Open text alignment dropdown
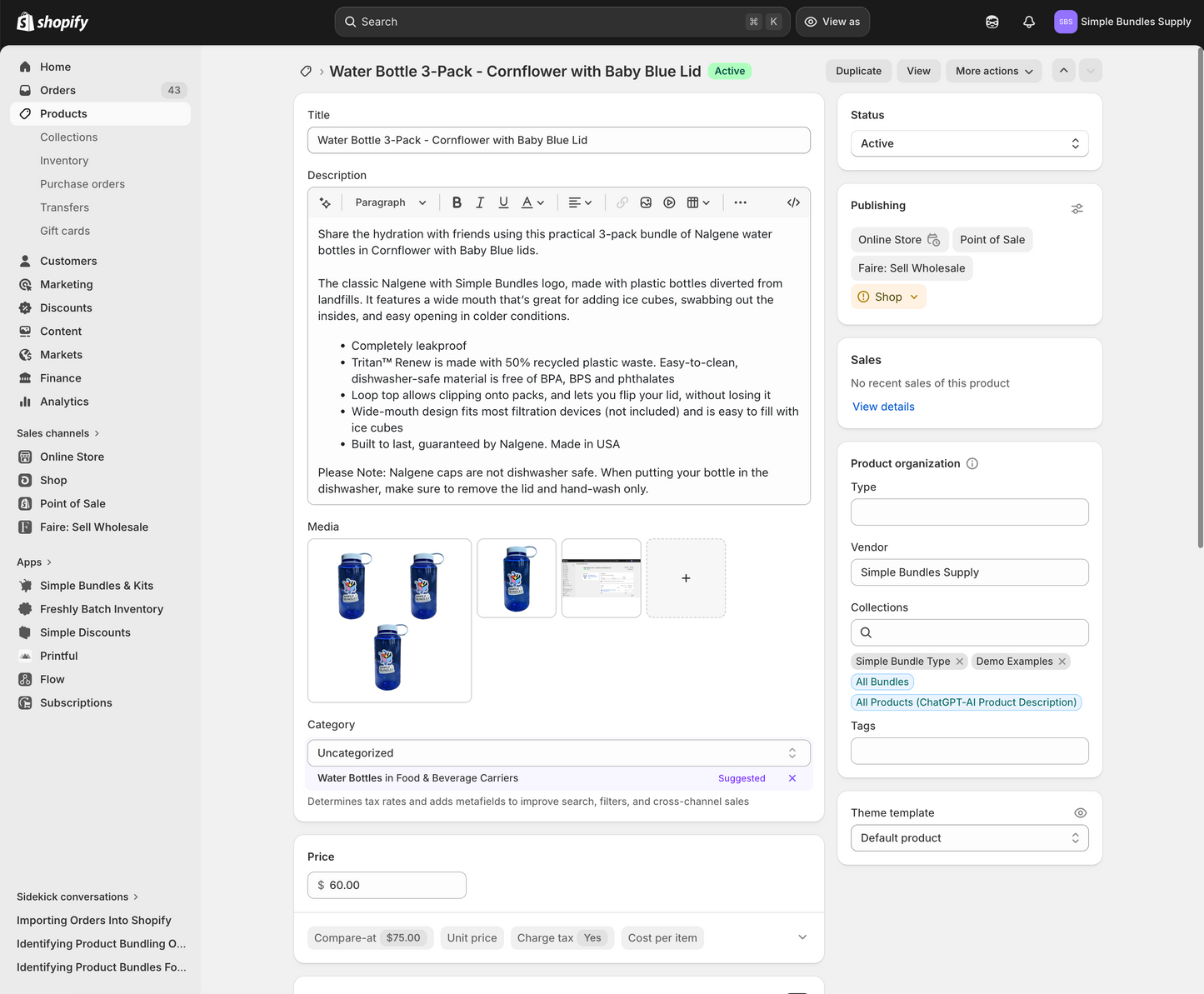This screenshot has width=1204, height=994. coord(580,202)
